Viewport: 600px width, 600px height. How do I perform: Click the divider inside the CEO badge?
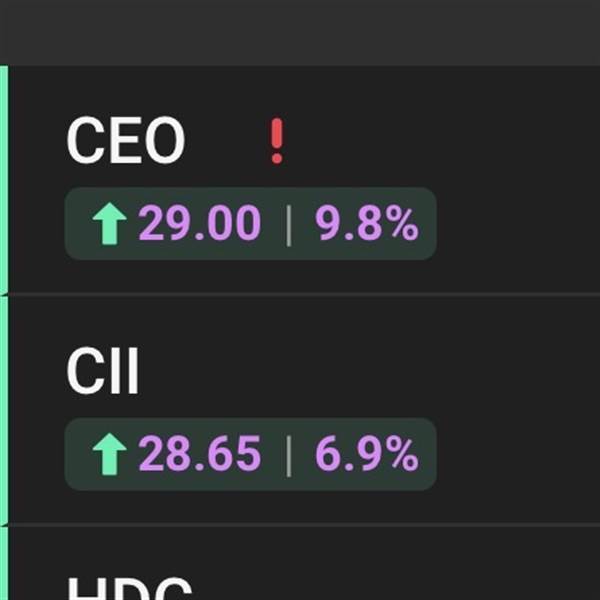(x=289, y=225)
